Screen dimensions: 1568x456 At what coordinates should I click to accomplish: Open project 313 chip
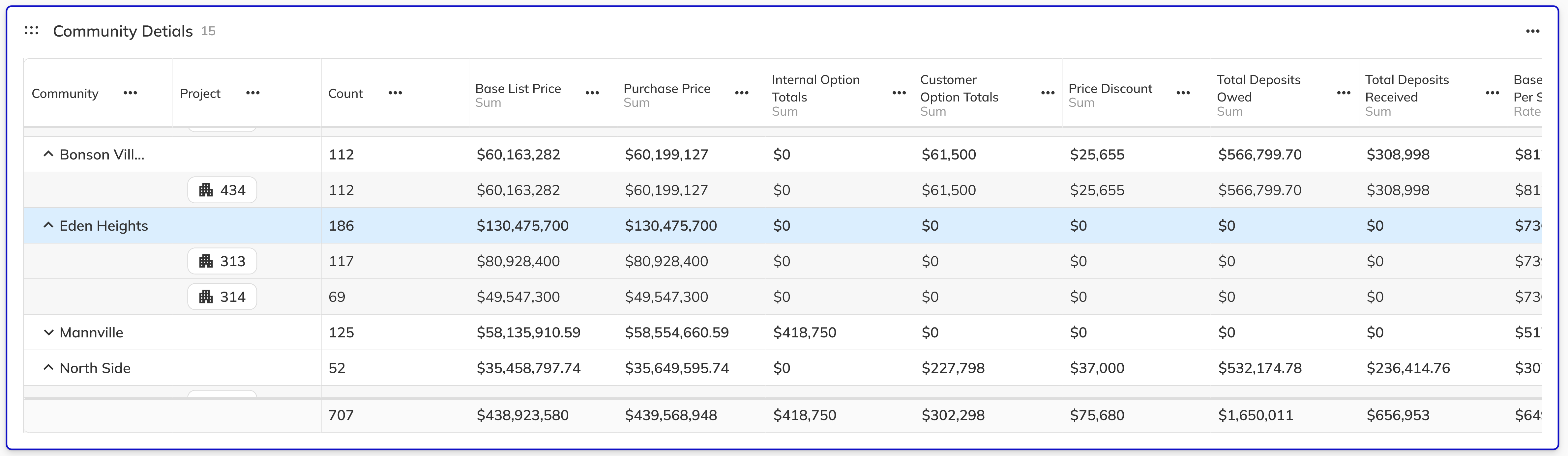point(222,261)
